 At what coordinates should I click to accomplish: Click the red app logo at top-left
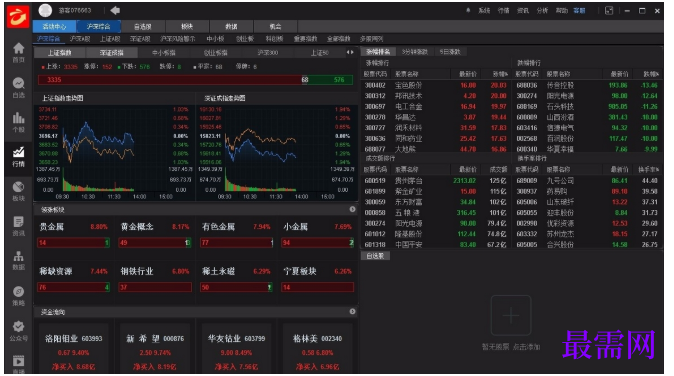18,17
